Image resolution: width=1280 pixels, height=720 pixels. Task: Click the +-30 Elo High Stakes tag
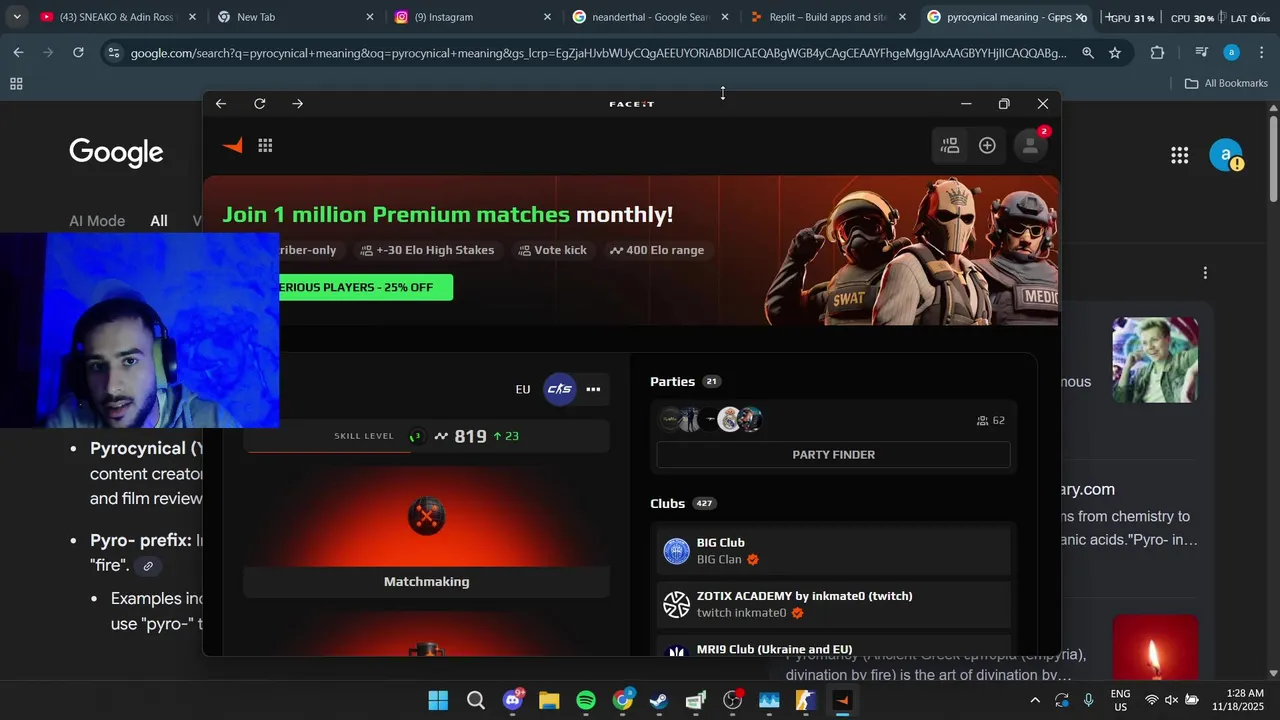click(428, 250)
